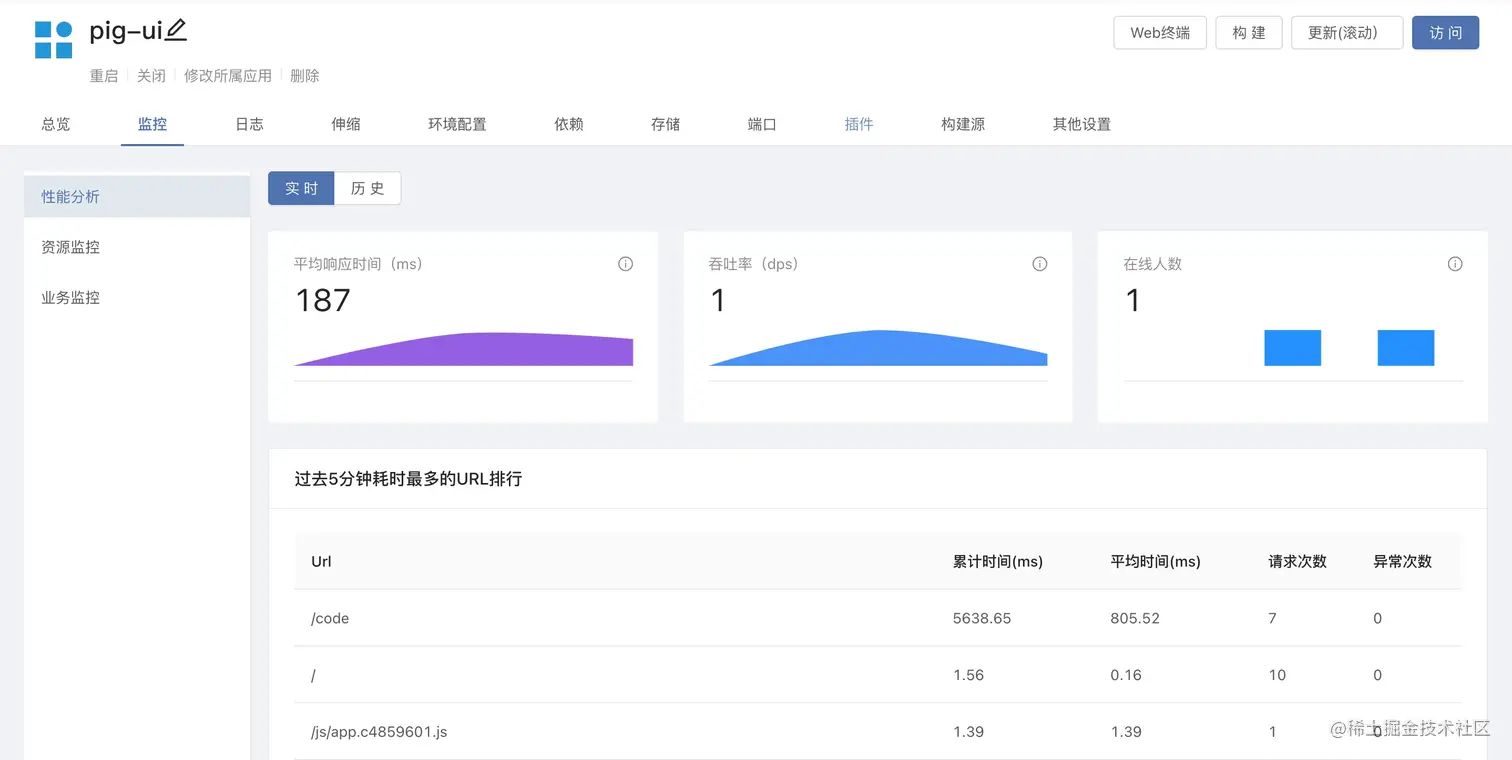Click the first online users bar
Image resolution: width=1512 pixels, height=760 pixels.
click(x=1293, y=348)
